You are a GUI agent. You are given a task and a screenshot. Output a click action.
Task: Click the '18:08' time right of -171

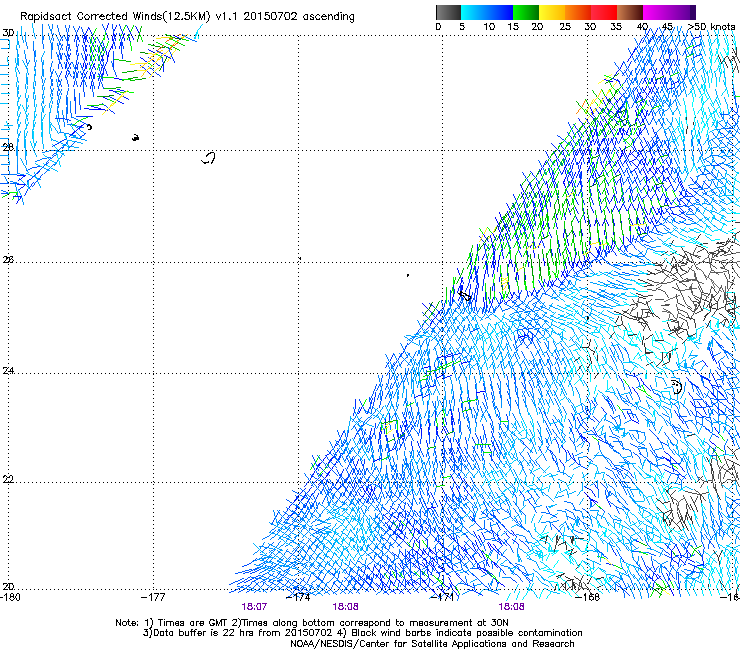[512, 607]
